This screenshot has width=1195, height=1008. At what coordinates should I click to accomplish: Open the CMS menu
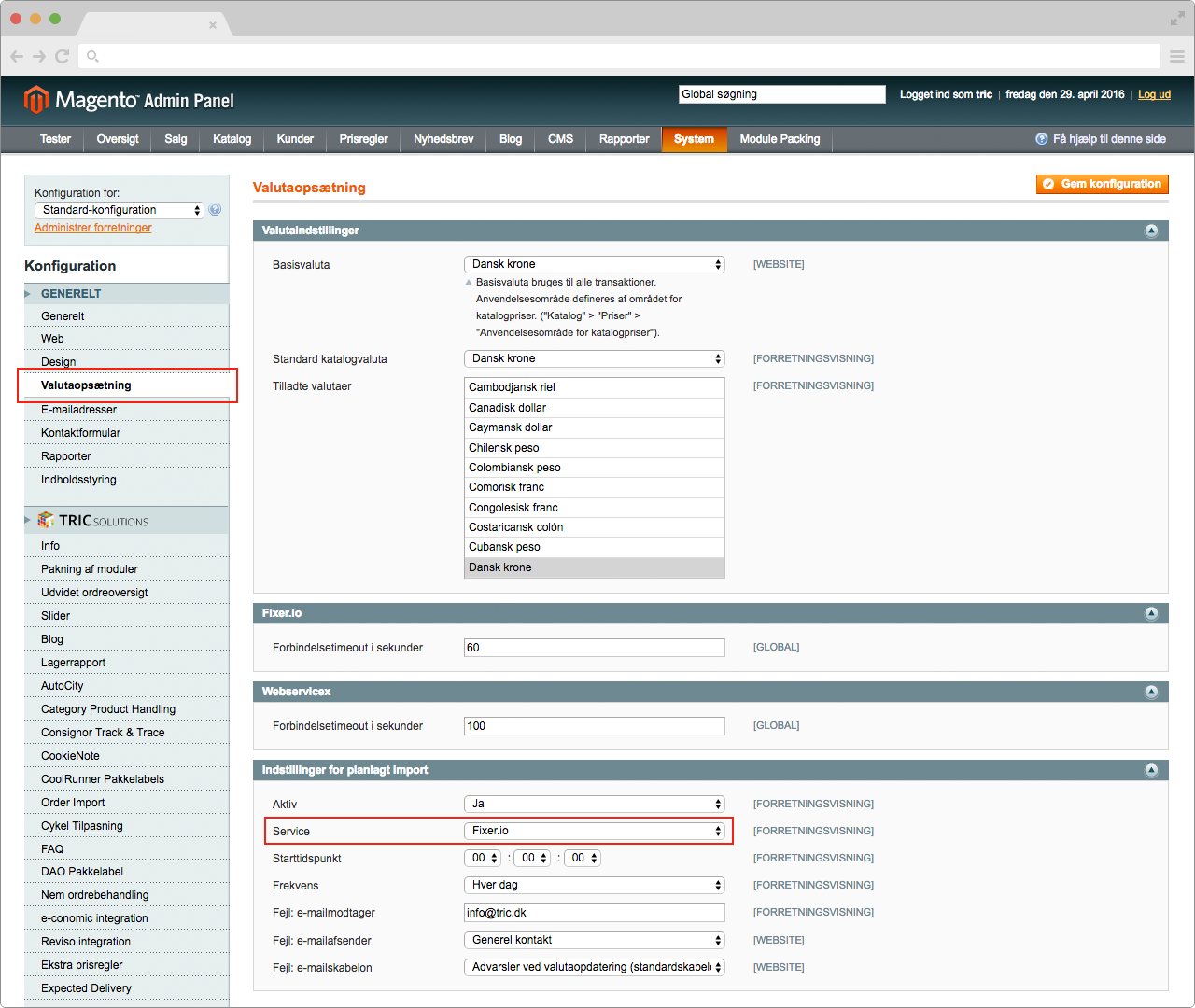[560, 139]
